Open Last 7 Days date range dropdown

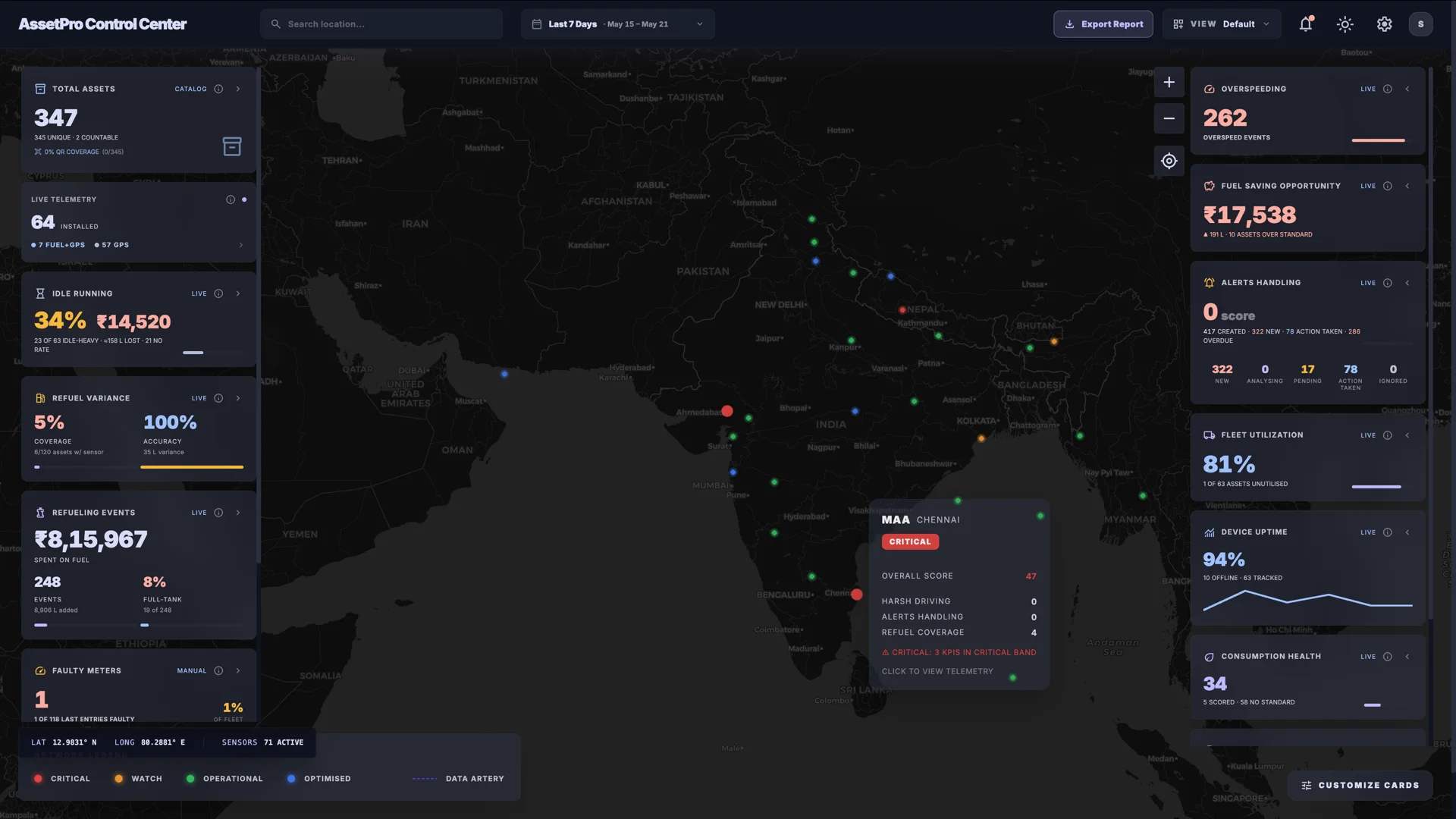coord(617,24)
